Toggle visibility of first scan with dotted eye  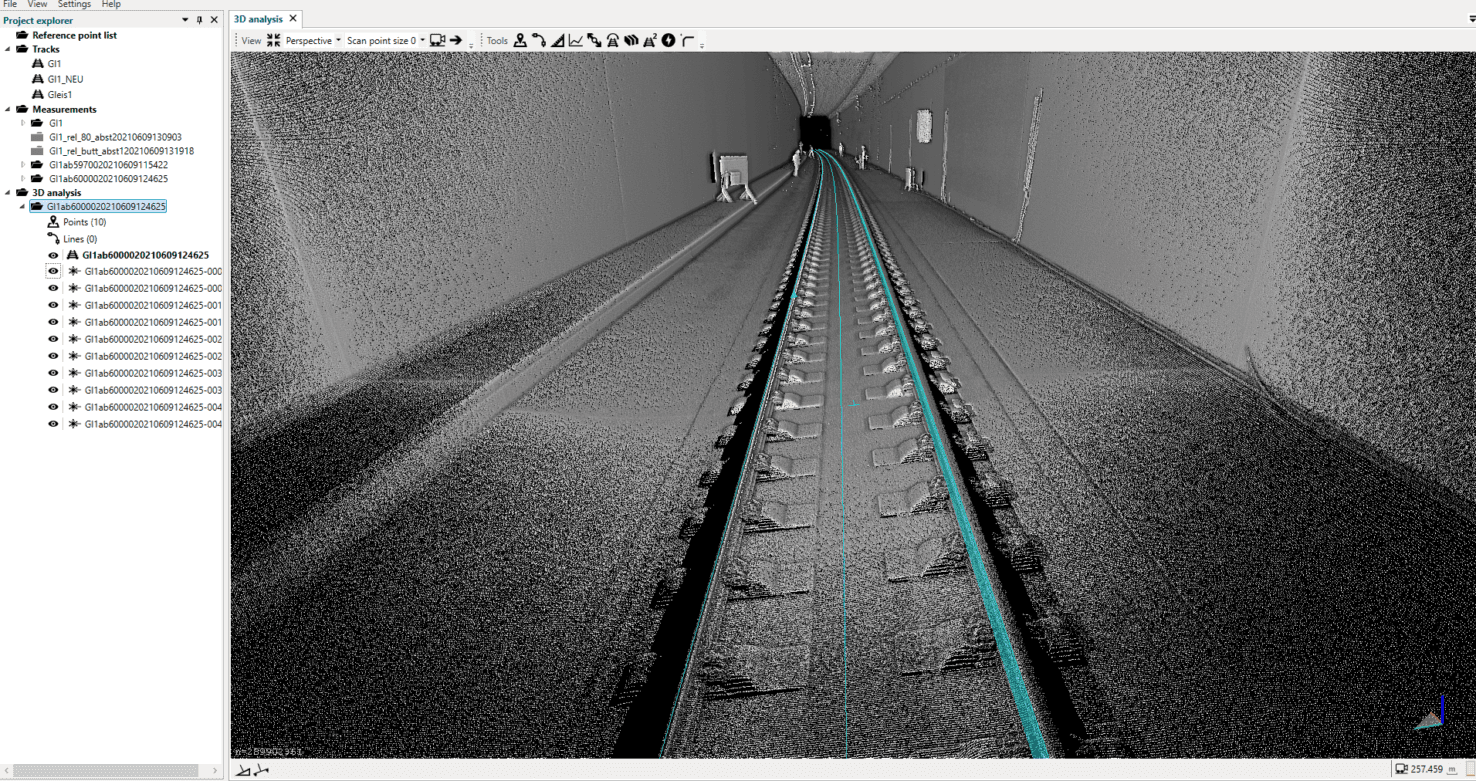point(54,271)
